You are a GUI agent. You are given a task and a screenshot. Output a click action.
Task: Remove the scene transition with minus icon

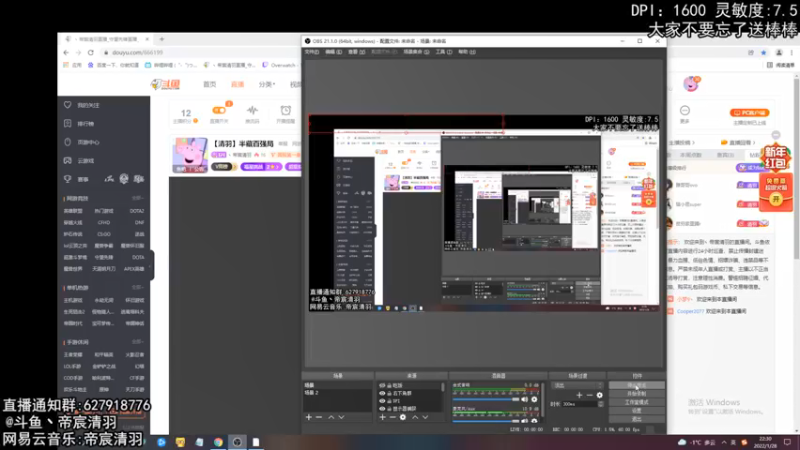click(x=589, y=395)
